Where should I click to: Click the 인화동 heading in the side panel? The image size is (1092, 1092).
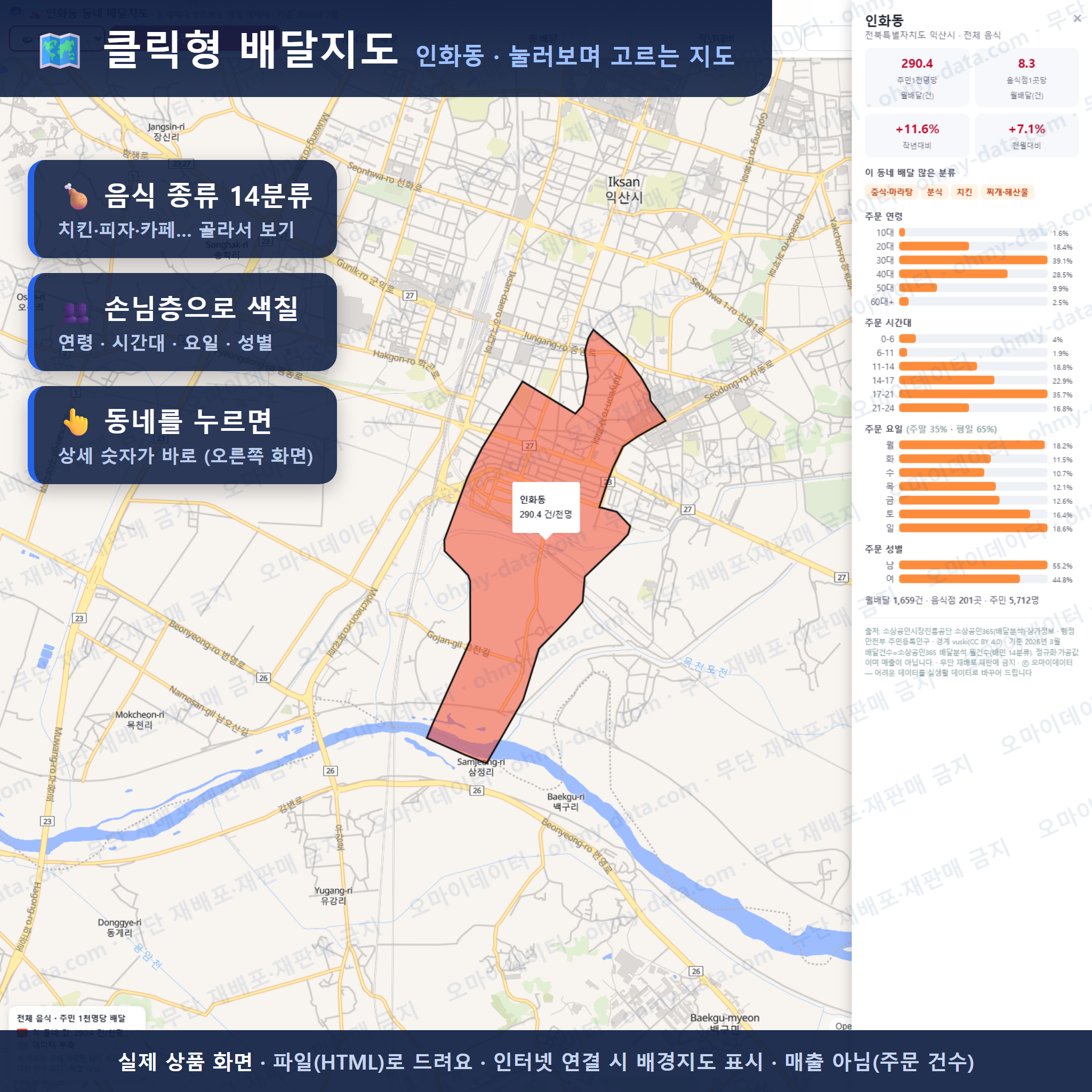pos(884,21)
